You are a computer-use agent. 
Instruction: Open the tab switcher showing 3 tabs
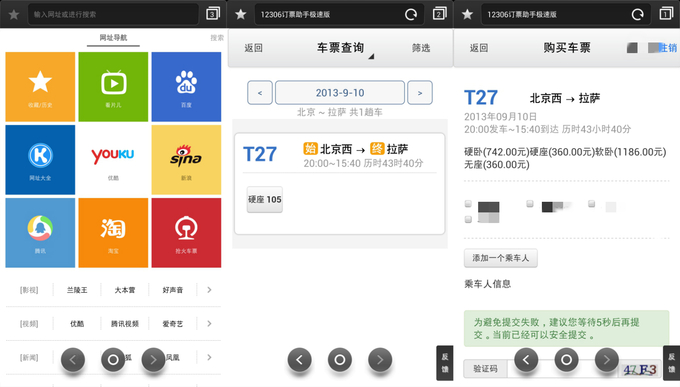tap(212, 14)
